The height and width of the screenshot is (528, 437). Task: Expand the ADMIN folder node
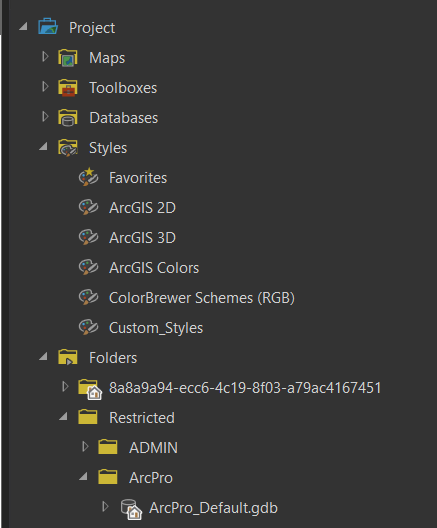85,447
